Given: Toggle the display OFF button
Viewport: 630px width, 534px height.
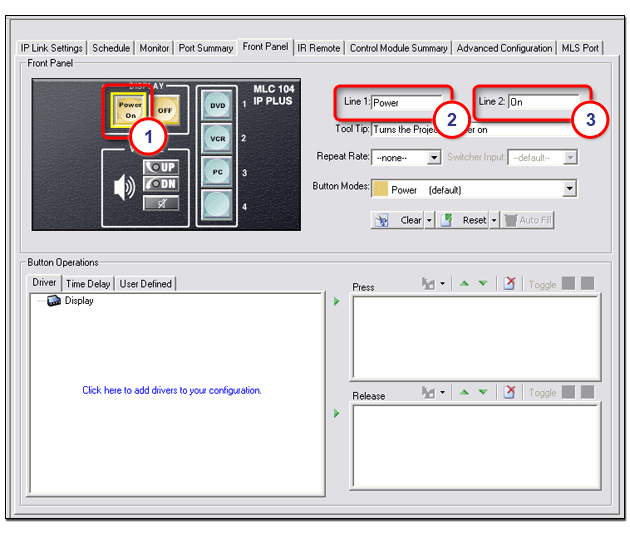Looking at the screenshot, I should 166,107.
